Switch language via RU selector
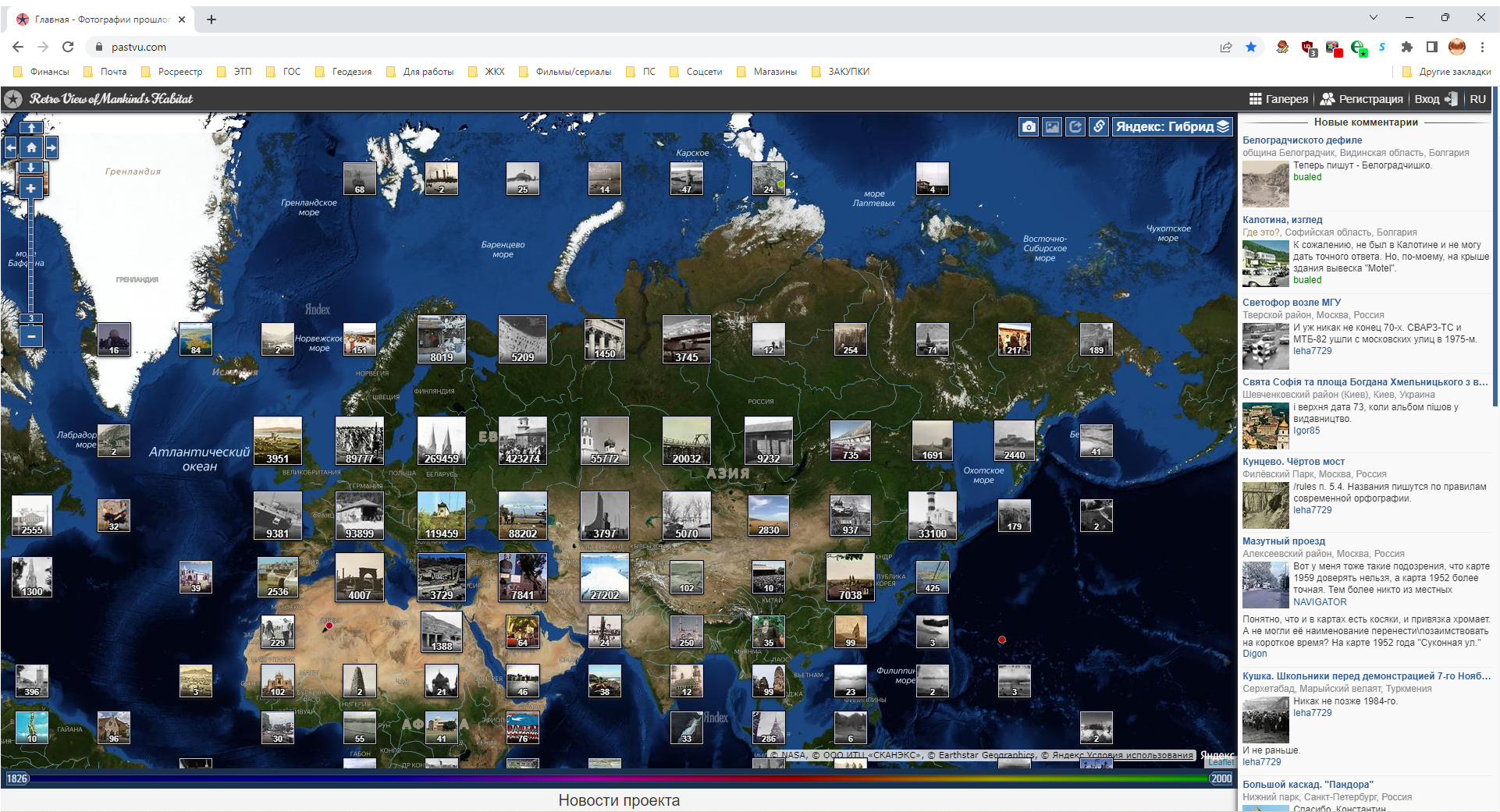This screenshot has height=812, width=1500. tap(1477, 99)
